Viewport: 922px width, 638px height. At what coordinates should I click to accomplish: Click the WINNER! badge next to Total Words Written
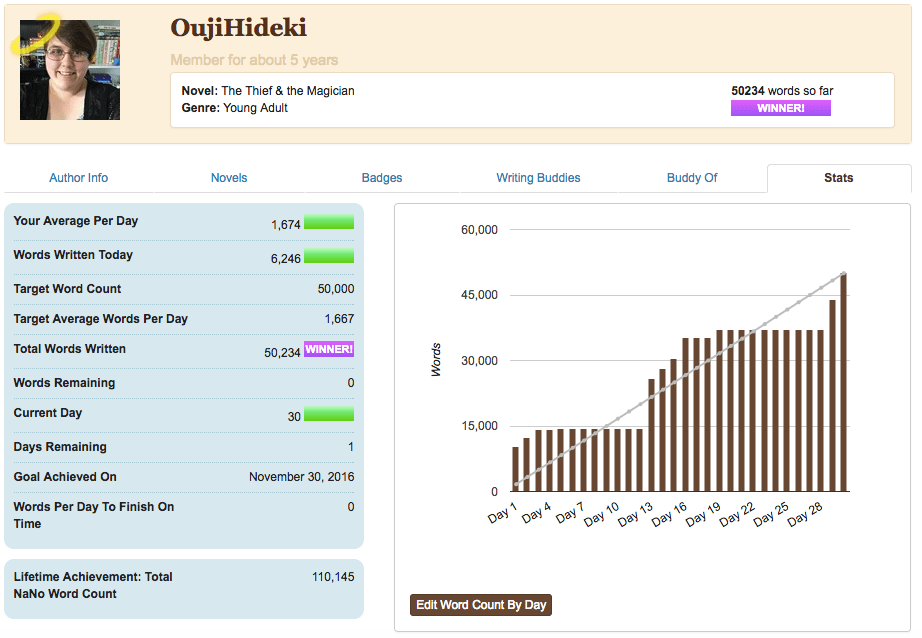[x=329, y=349]
